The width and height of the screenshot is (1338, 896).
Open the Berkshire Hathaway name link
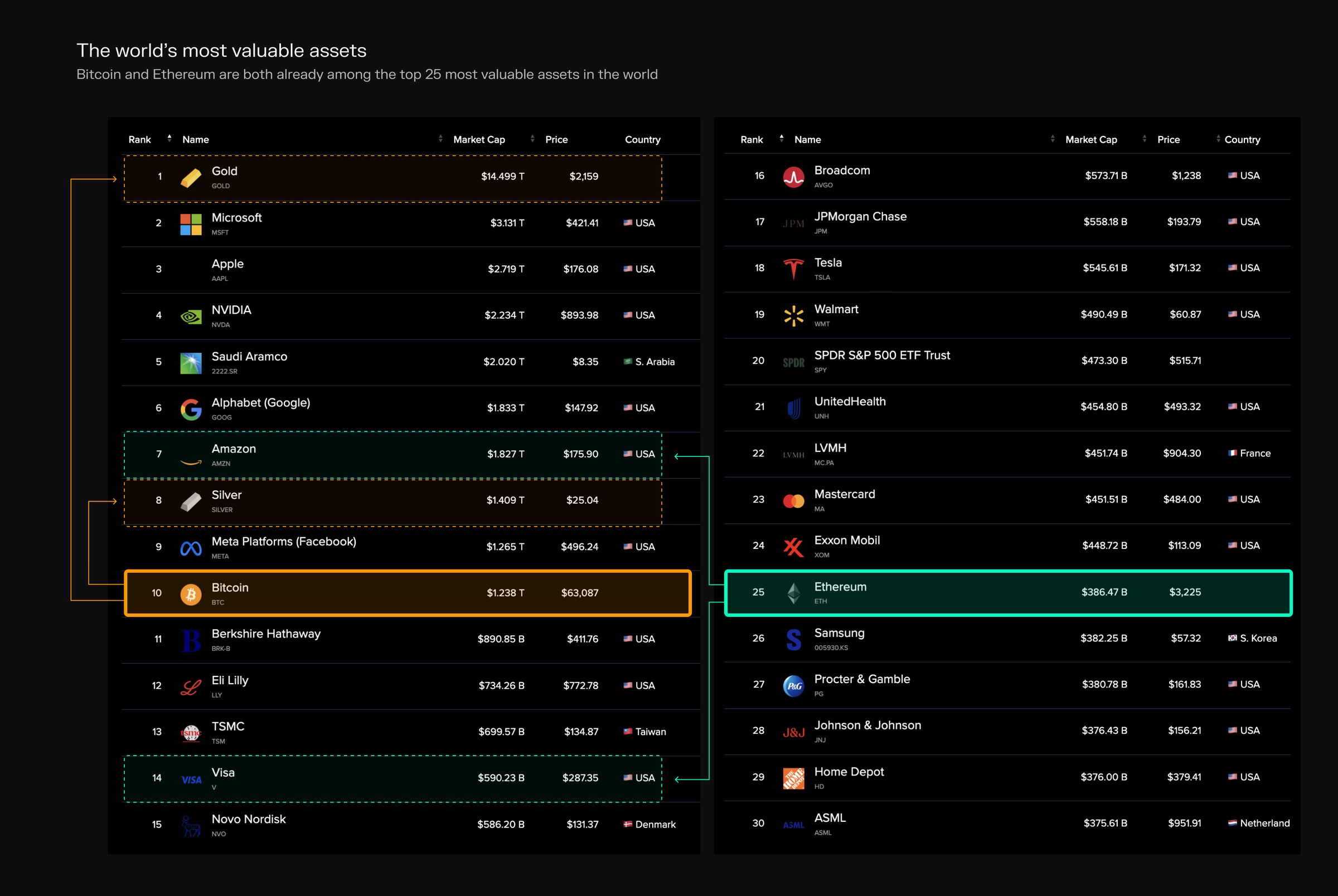coord(266,634)
